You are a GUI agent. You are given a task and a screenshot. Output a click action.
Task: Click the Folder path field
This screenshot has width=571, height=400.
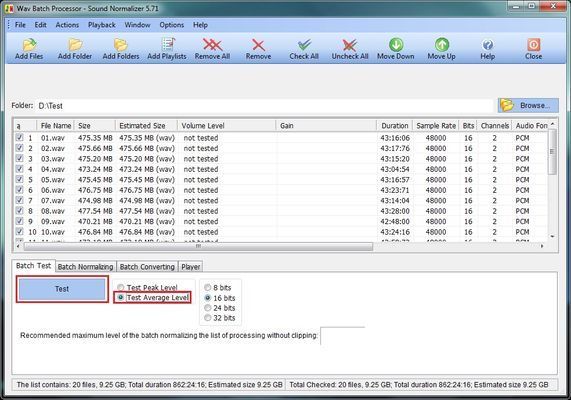coord(264,106)
